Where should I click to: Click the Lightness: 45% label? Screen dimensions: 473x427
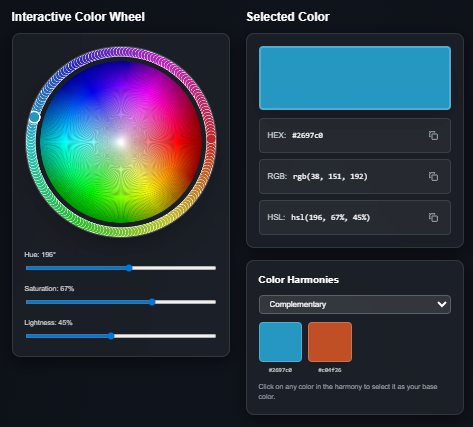click(x=48, y=323)
